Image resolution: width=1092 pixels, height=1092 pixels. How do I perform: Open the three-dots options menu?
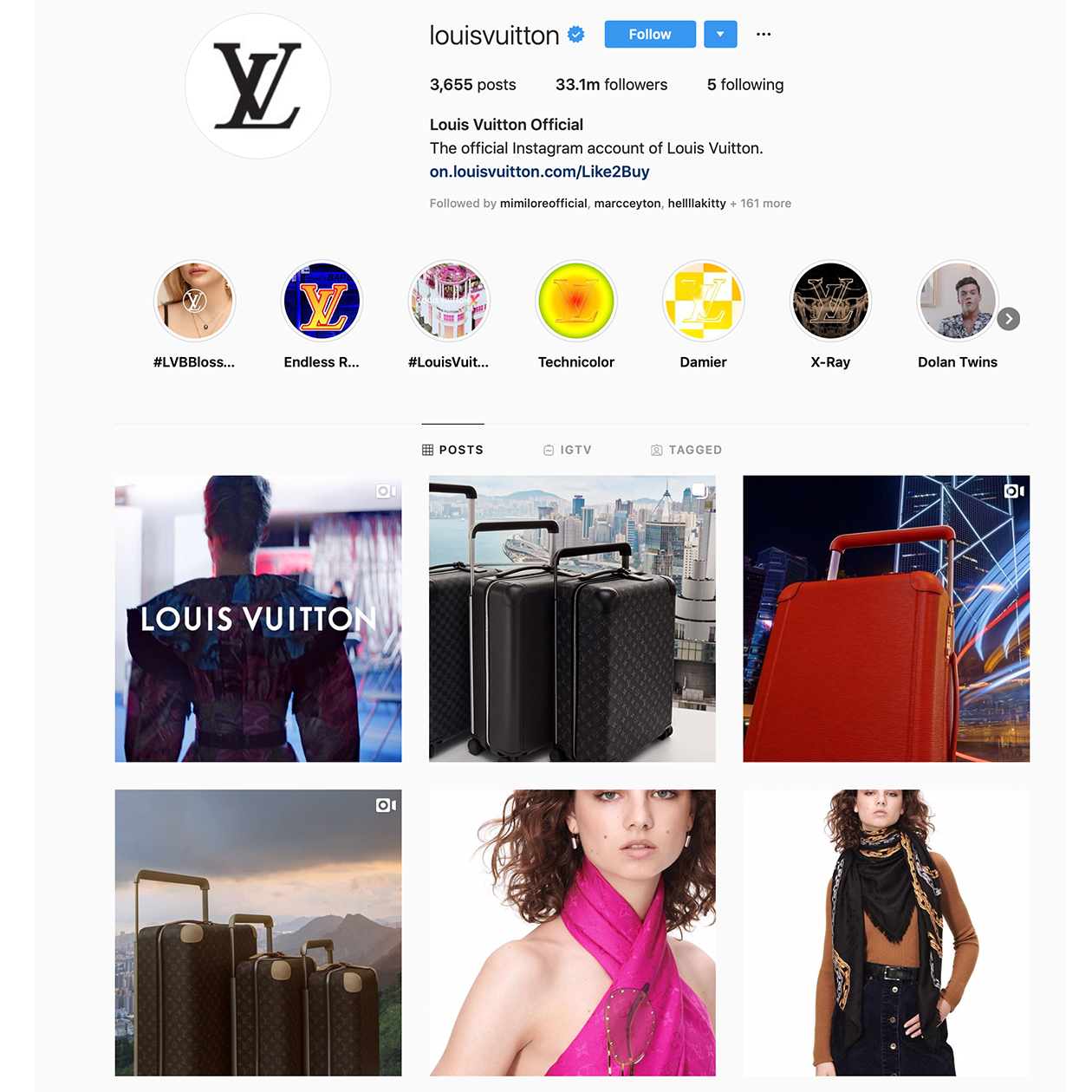(764, 35)
